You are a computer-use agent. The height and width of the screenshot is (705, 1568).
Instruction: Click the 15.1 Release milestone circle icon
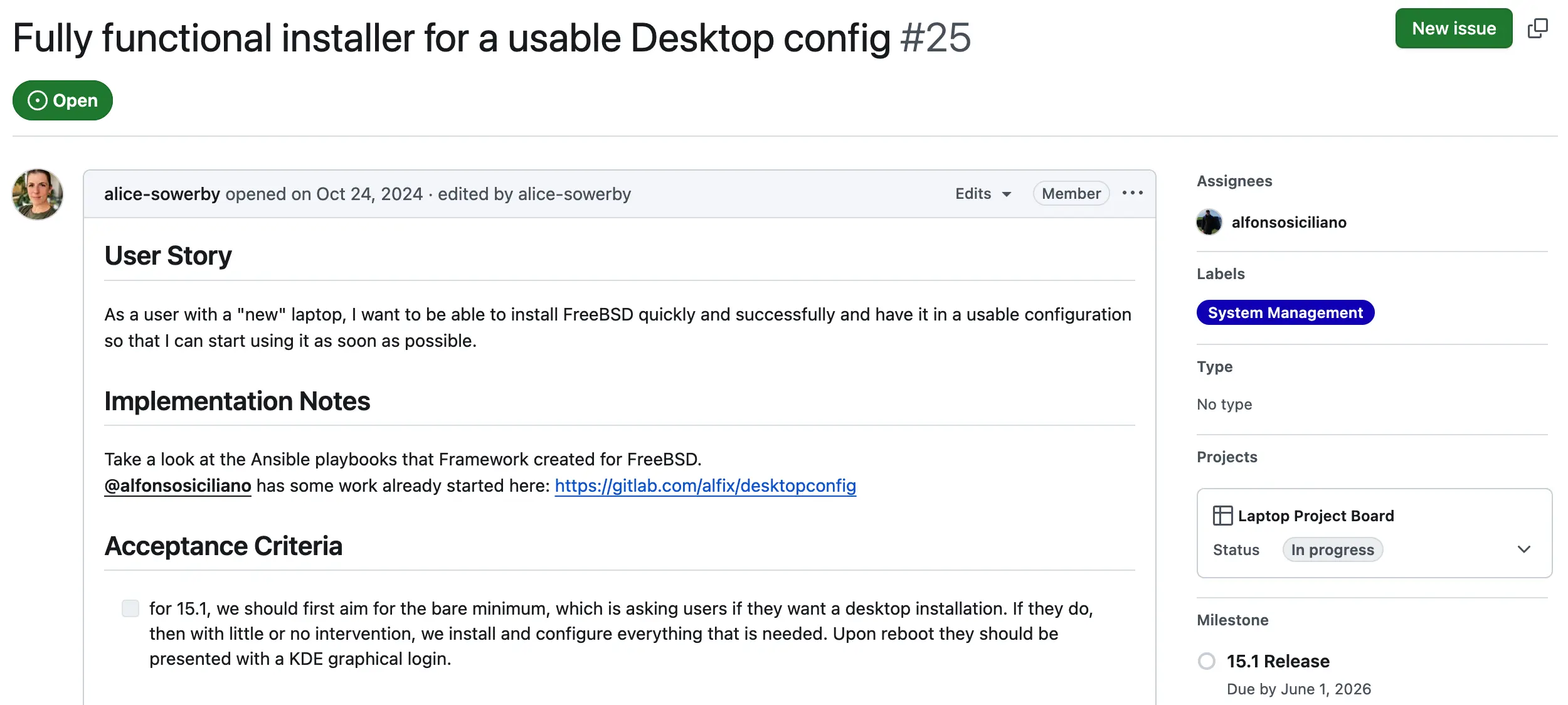click(1206, 661)
